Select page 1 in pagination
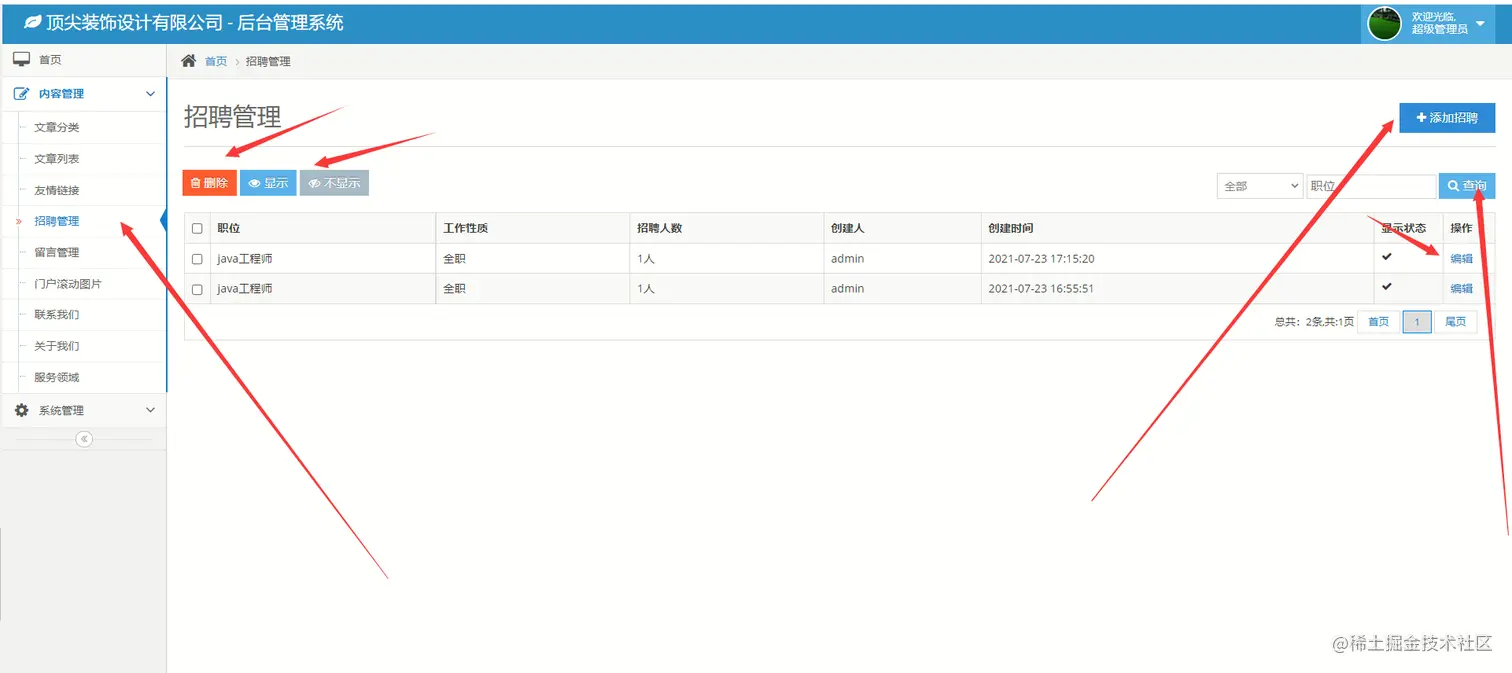 pos(1417,322)
